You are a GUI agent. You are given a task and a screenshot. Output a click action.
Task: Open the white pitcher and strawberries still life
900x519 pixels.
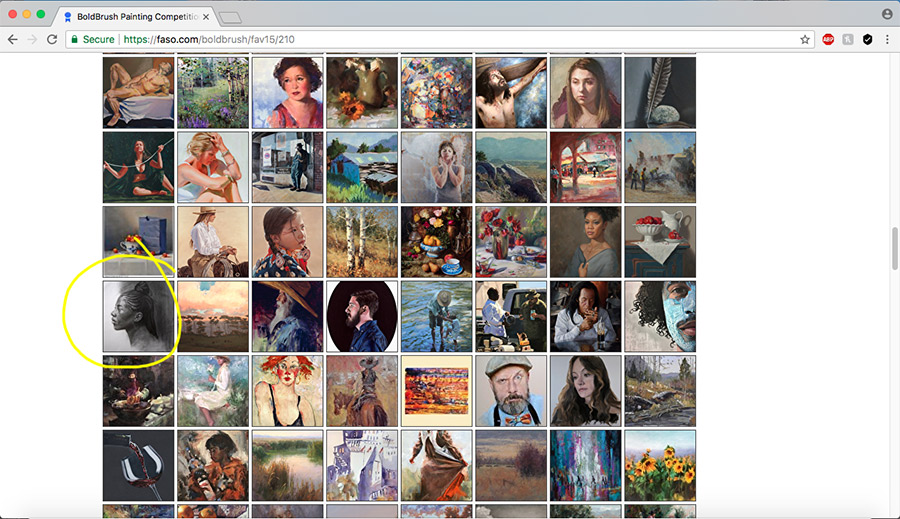(660, 242)
